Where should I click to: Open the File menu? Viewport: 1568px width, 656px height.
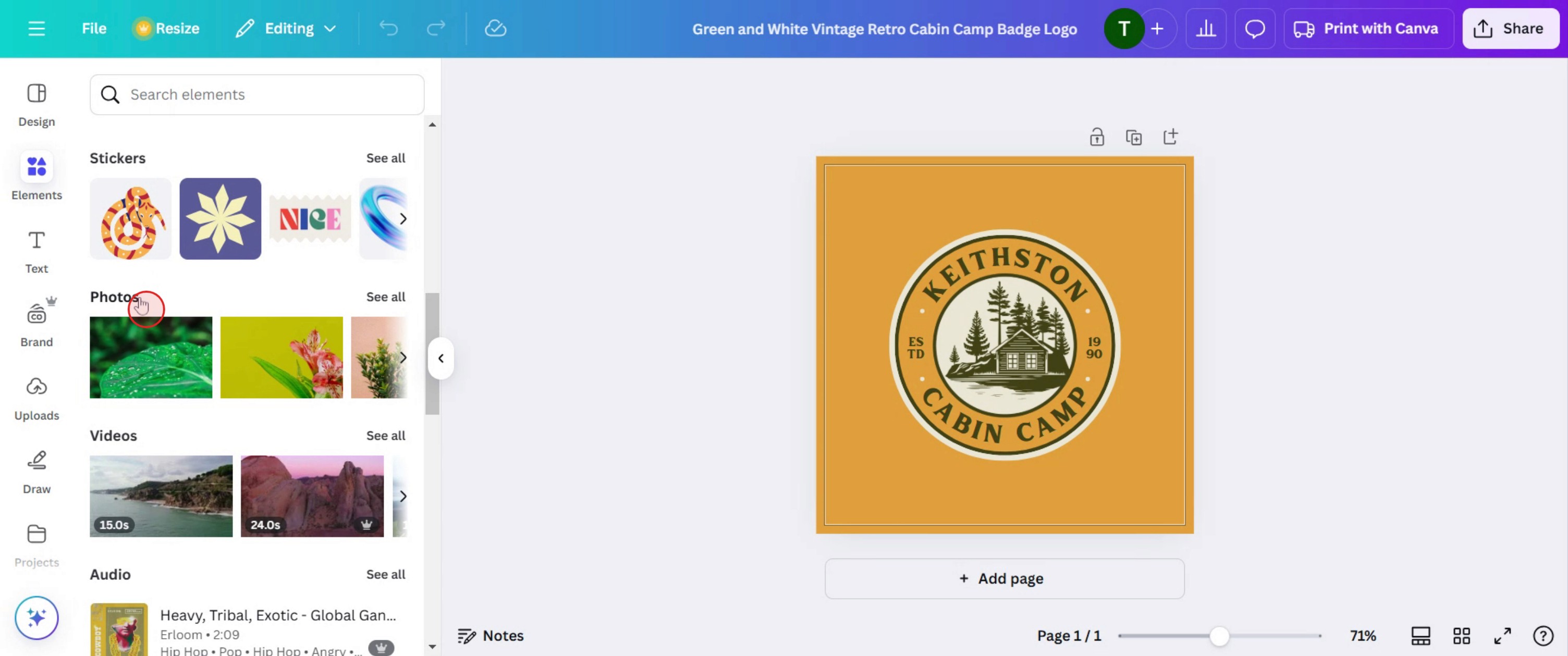(94, 29)
